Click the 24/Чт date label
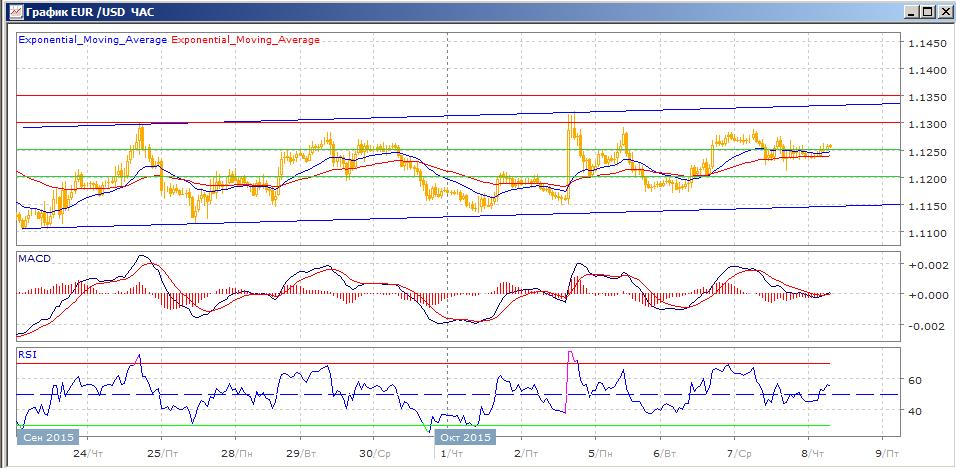Viewport: 956px width, 468px height. point(88,454)
